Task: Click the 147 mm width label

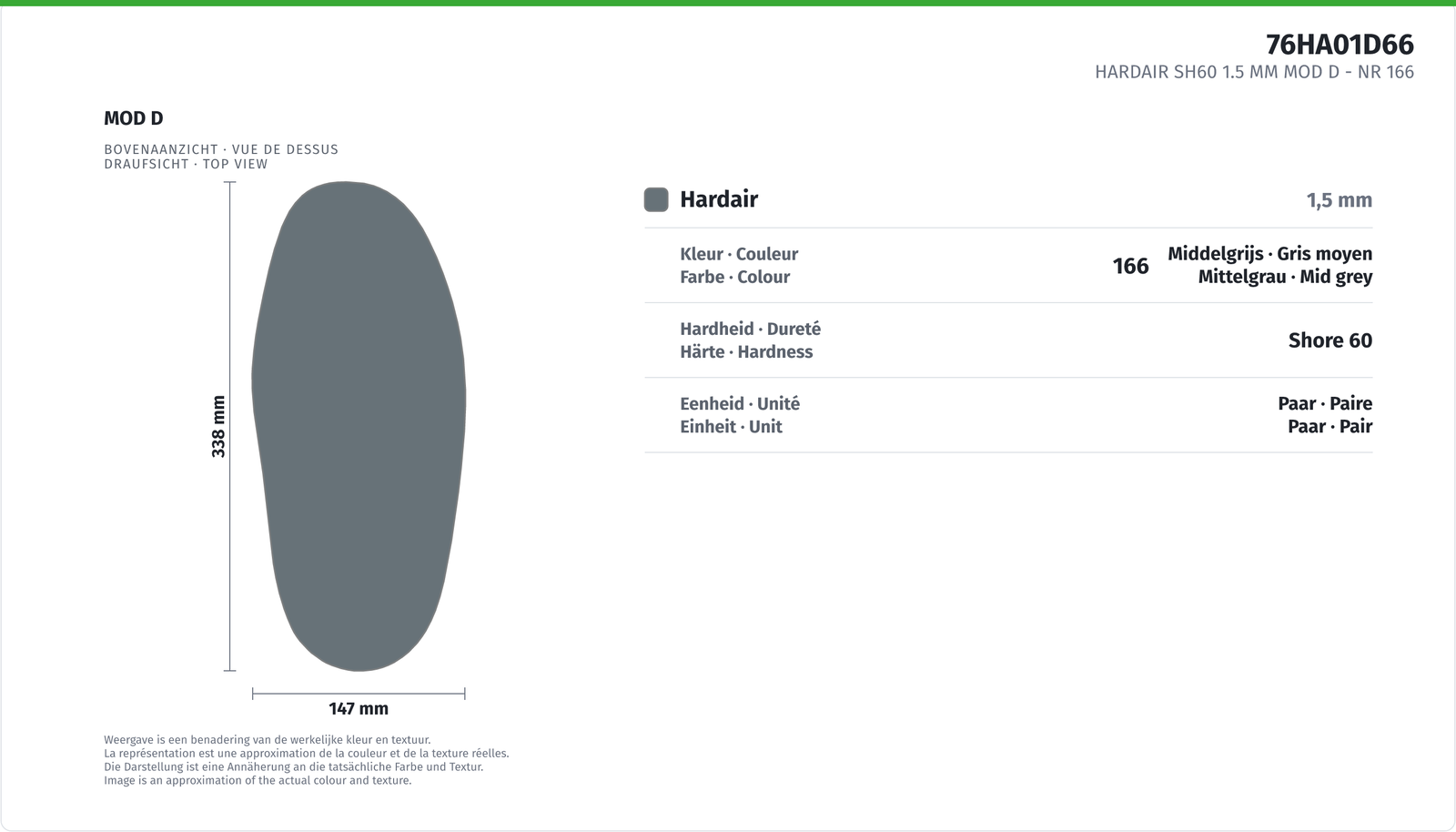Action: tap(359, 708)
